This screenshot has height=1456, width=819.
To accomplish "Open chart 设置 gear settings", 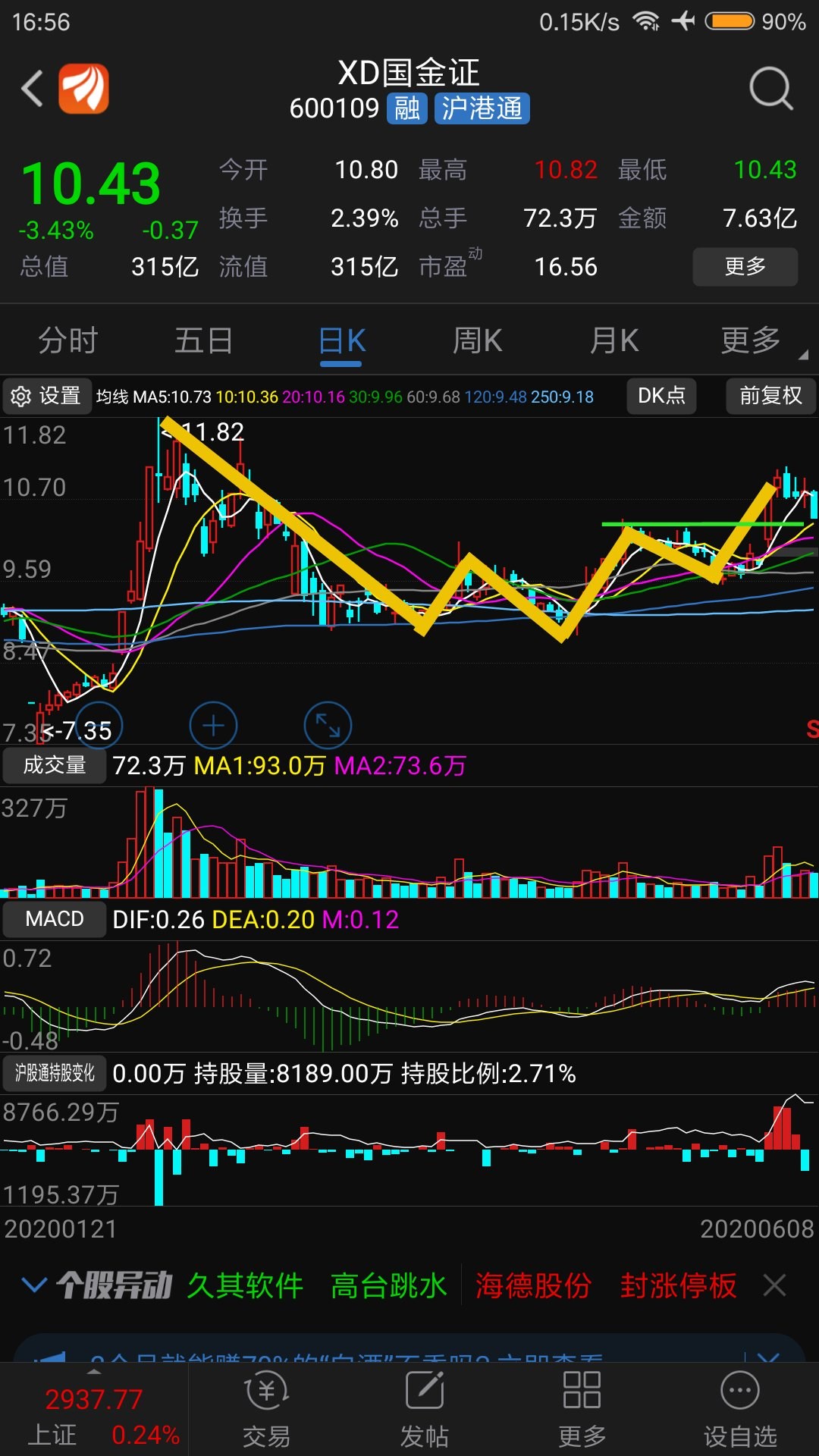I will (46, 396).
